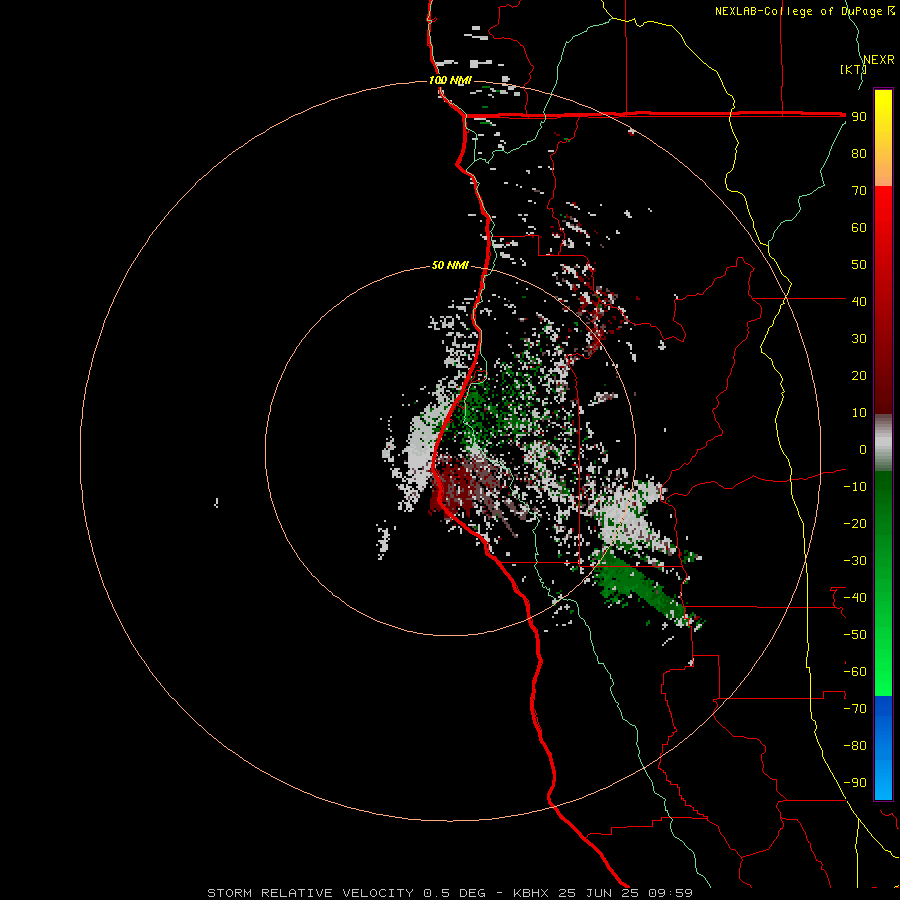Click the KBHX radar site identifier
This screenshot has height=900, width=900.
point(531,893)
